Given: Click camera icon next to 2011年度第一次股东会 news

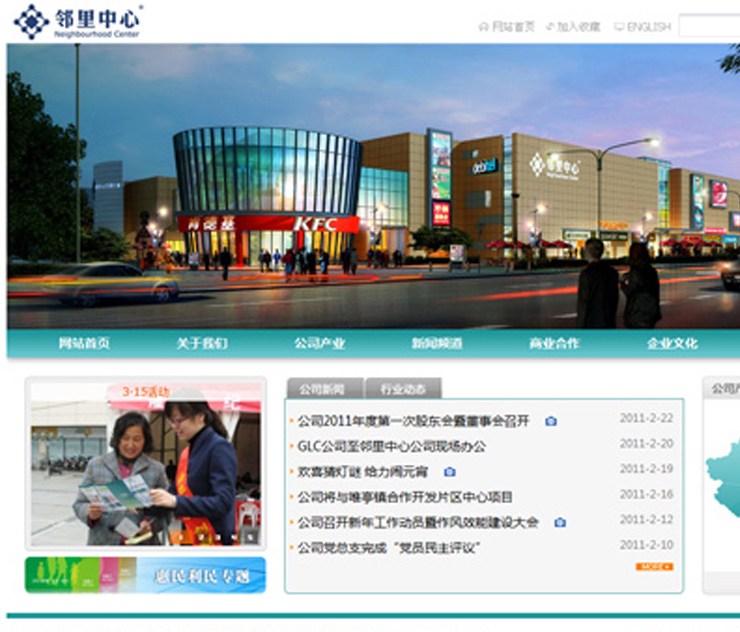Looking at the screenshot, I should 551,421.
